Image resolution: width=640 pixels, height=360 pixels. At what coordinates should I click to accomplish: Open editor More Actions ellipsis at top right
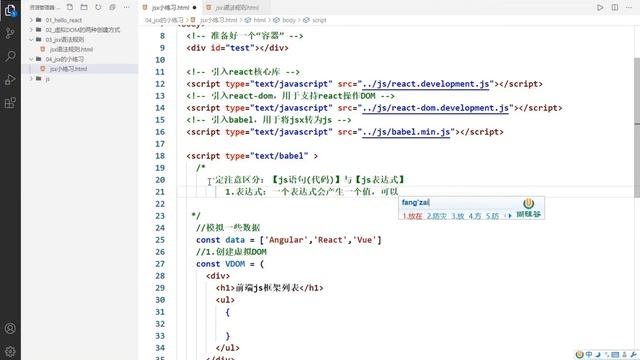[629, 7]
